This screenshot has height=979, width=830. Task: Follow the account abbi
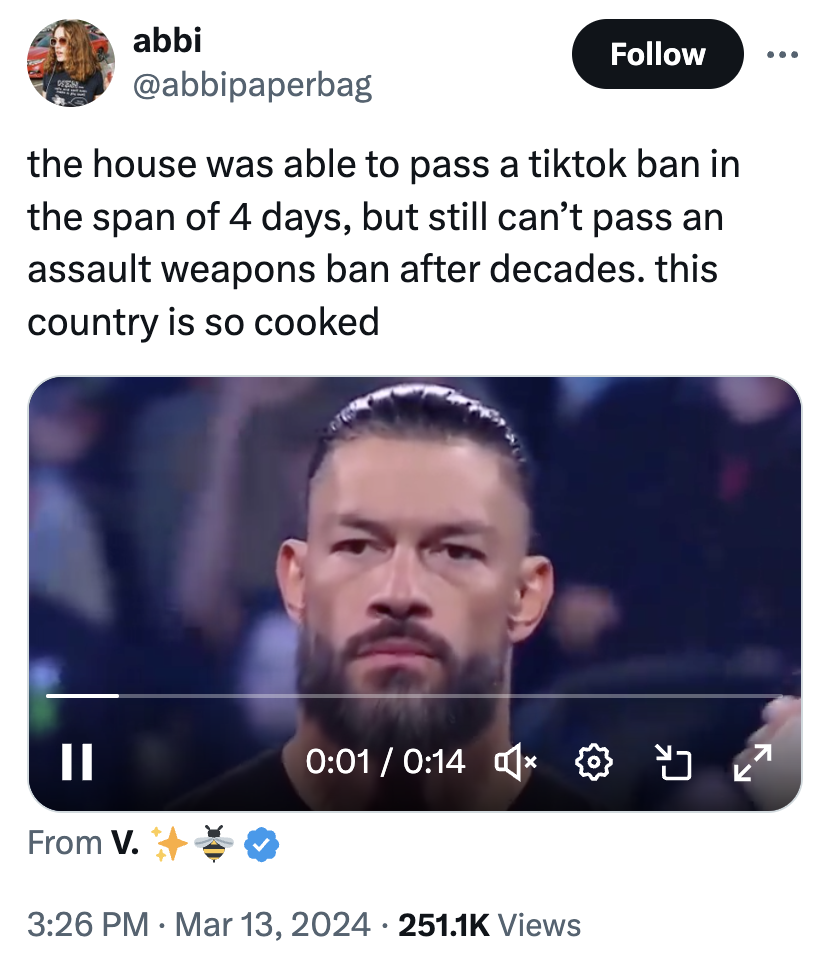(x=657, y=55)
